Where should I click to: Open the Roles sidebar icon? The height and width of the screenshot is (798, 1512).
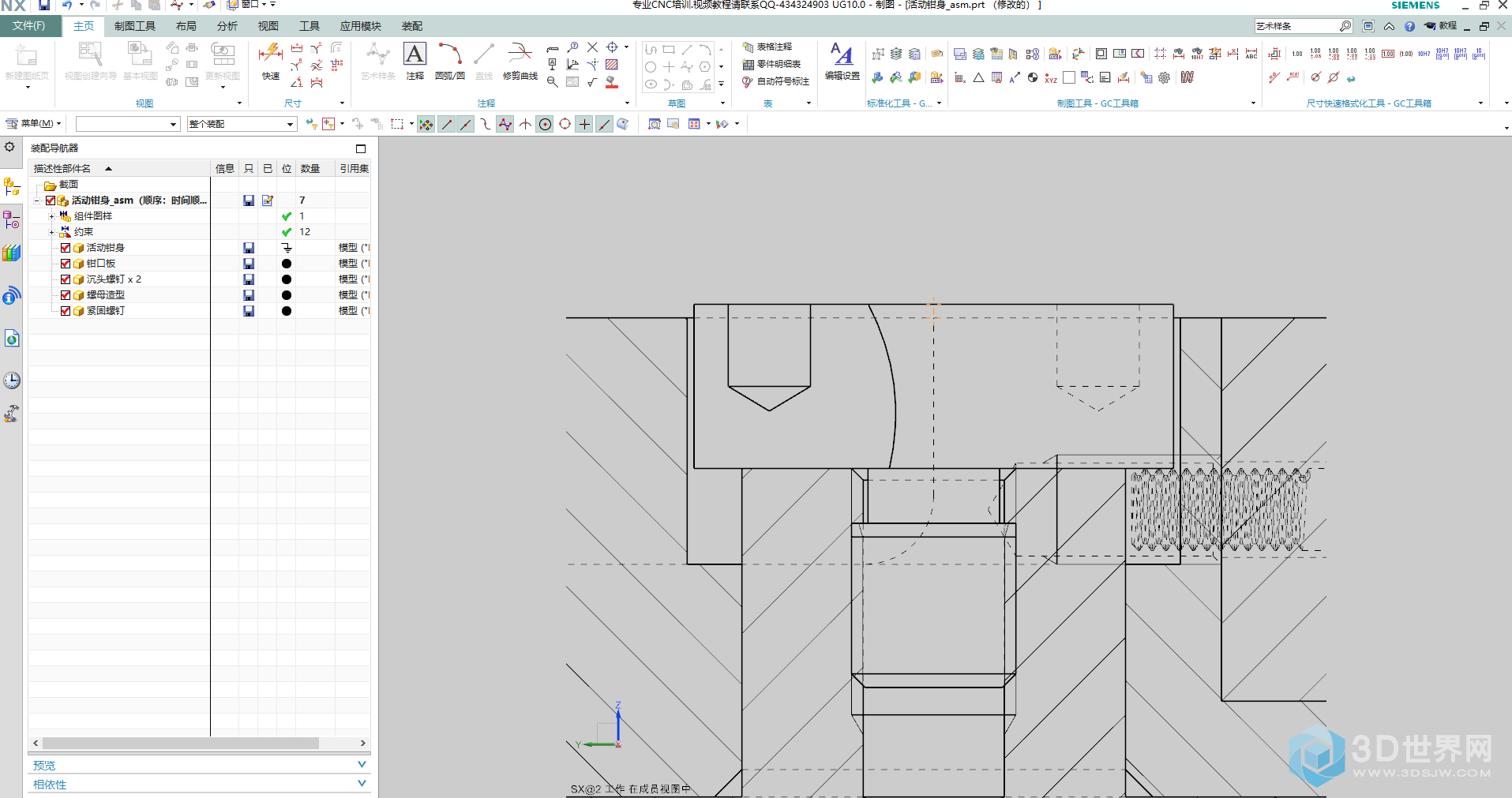(11, 414)
